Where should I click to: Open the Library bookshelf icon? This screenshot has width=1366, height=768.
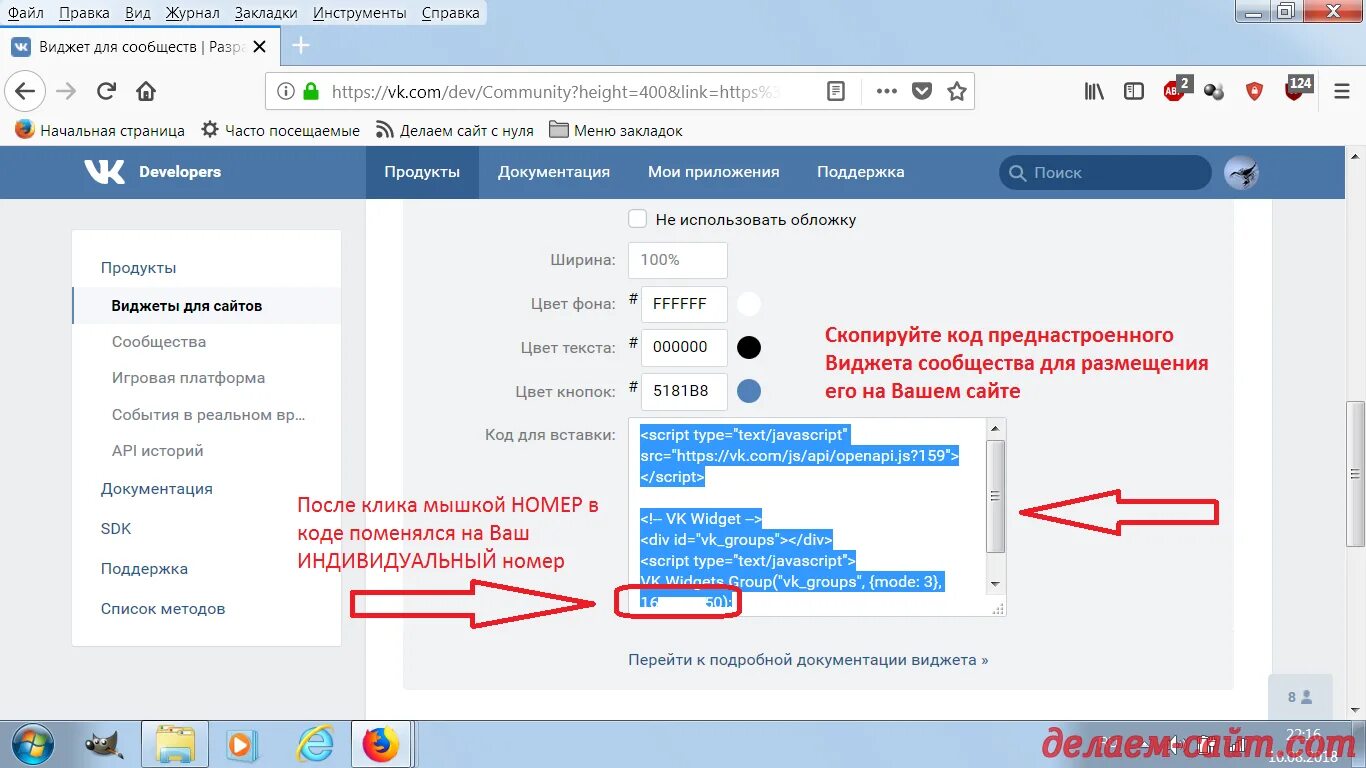point(1094,91)
